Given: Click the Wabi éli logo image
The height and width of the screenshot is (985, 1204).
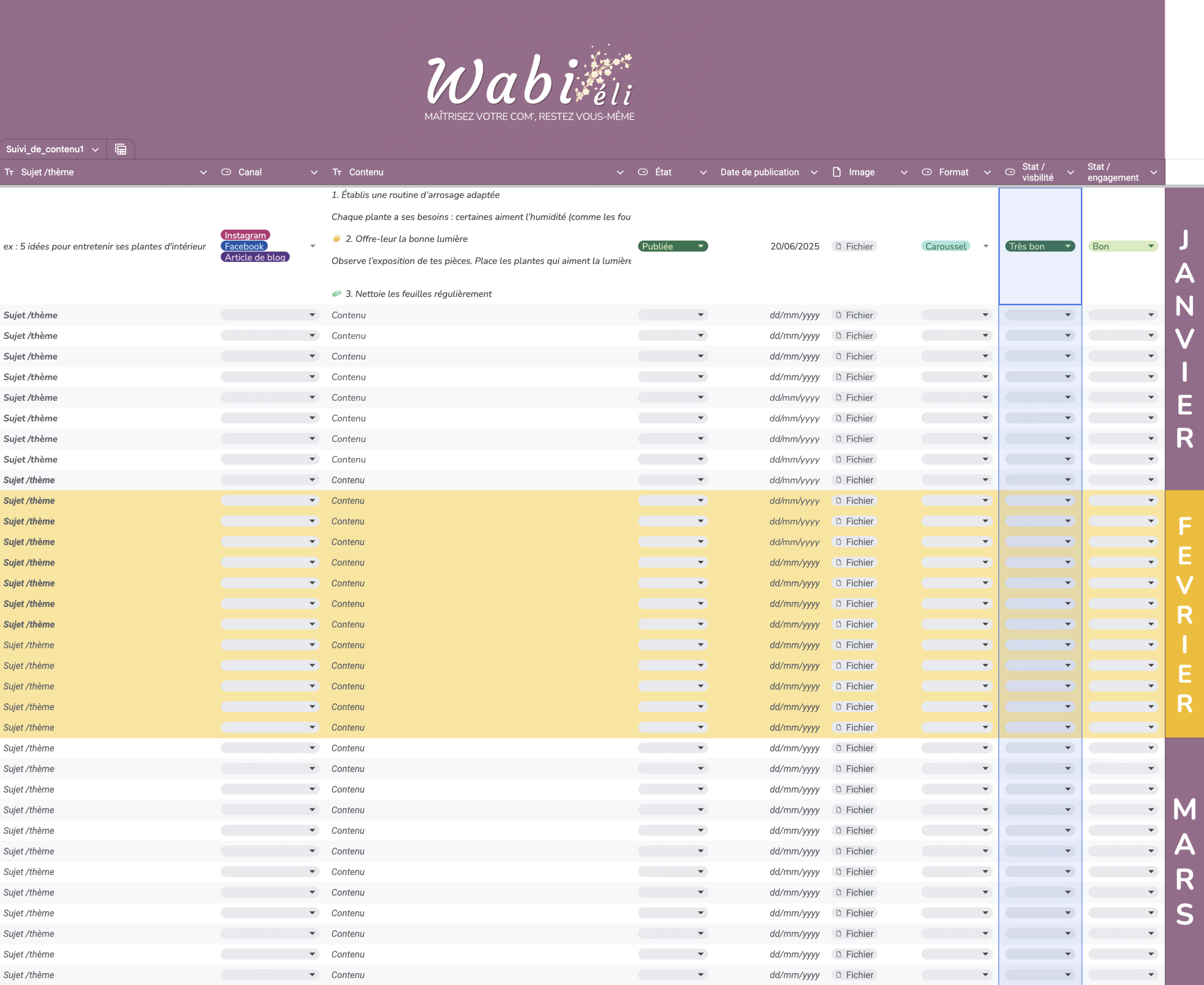Looking at the screenshot, I should (530, 83).
